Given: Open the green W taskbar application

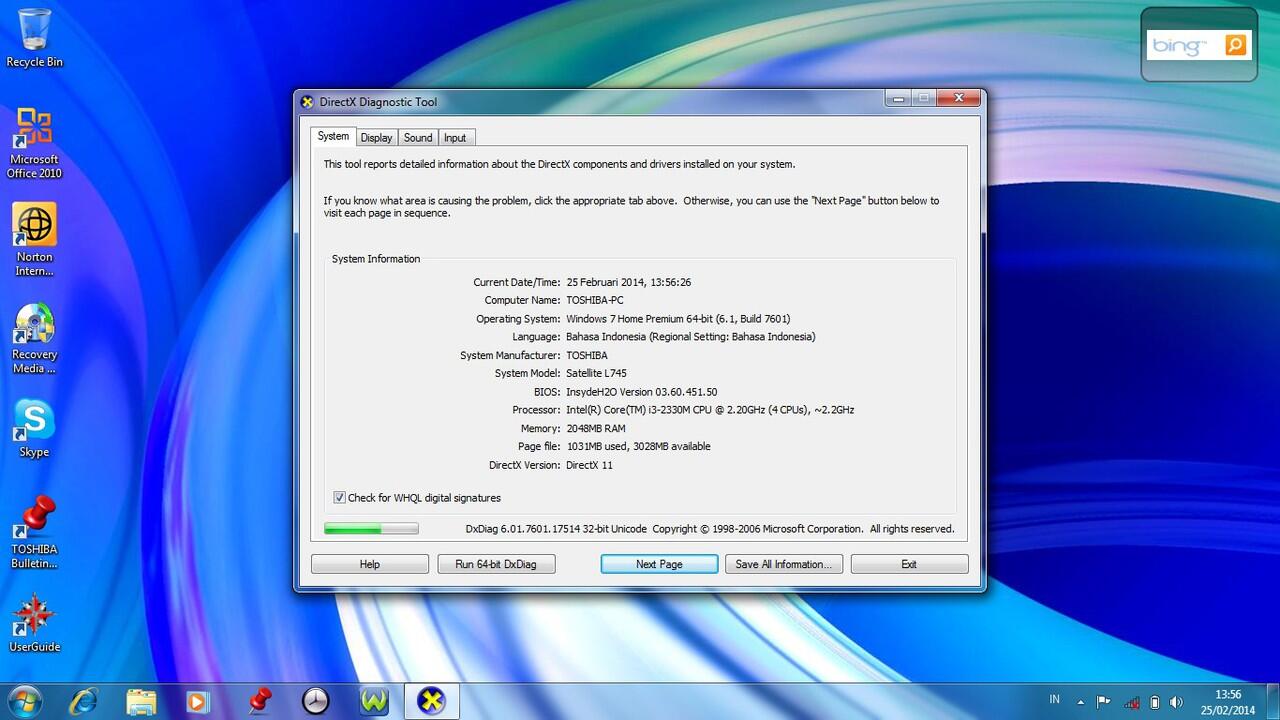Looking at the screenshot, I should (374, 701).
